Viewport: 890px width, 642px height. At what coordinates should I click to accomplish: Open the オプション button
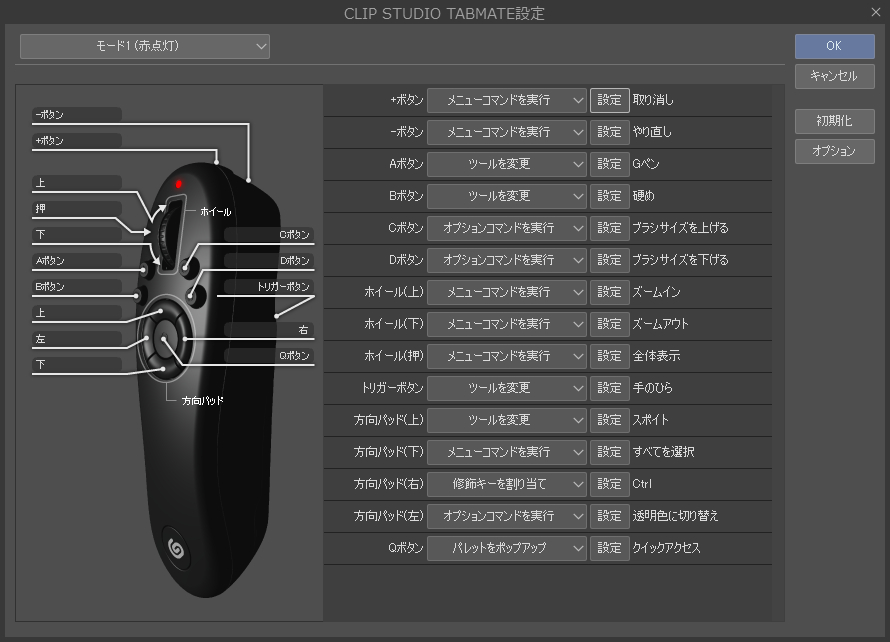click(x=834, y=151)
